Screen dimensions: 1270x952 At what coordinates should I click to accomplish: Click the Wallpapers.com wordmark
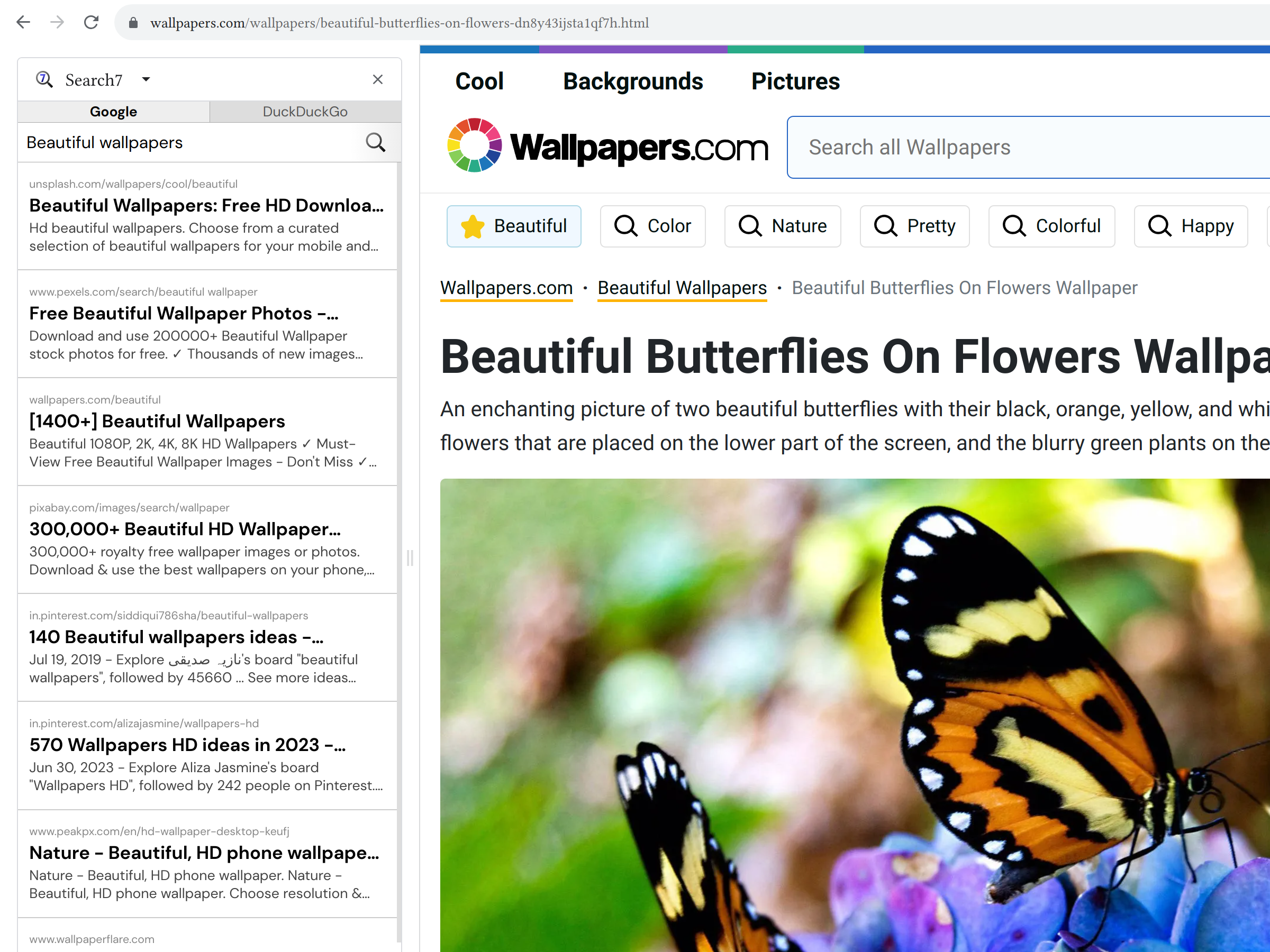(x=639, y=148)
